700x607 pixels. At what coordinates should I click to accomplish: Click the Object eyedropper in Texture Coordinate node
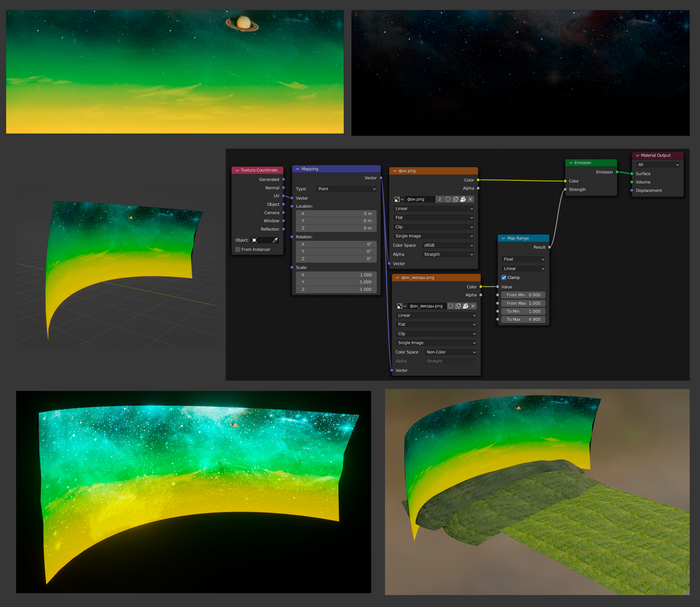point(275,240)
